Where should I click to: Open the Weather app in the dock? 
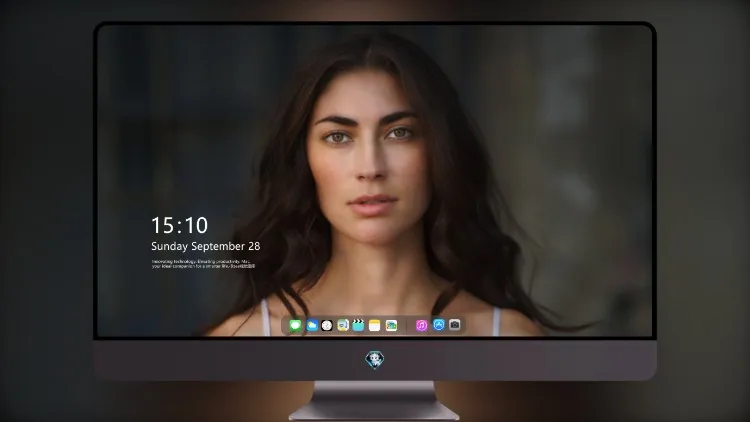click(x=312, y=325)
